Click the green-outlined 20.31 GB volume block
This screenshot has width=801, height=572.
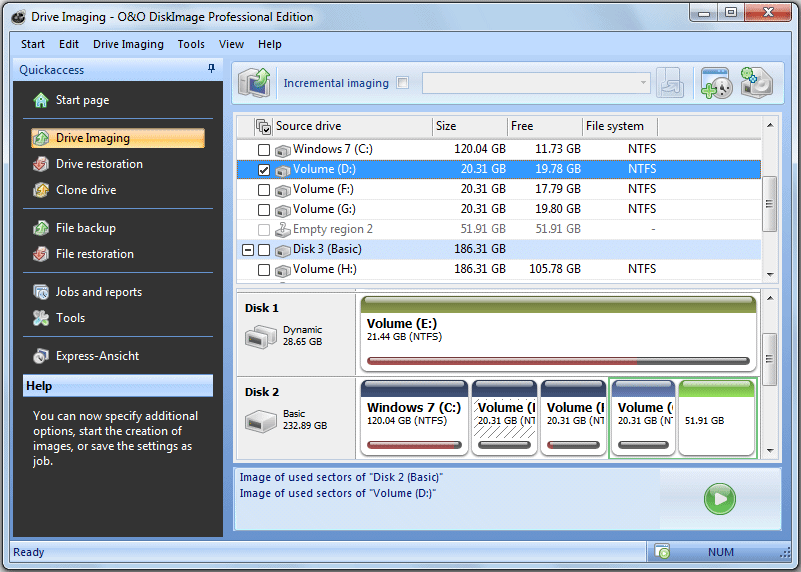[643, 418]
